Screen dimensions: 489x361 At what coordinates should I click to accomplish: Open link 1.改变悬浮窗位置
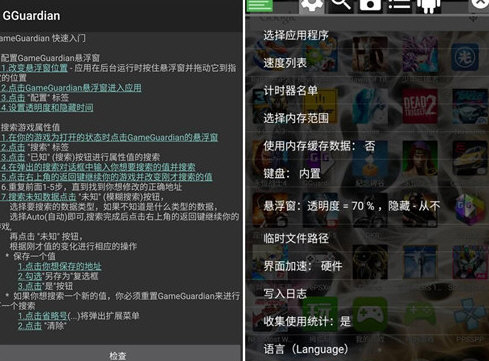pos(34,68)
